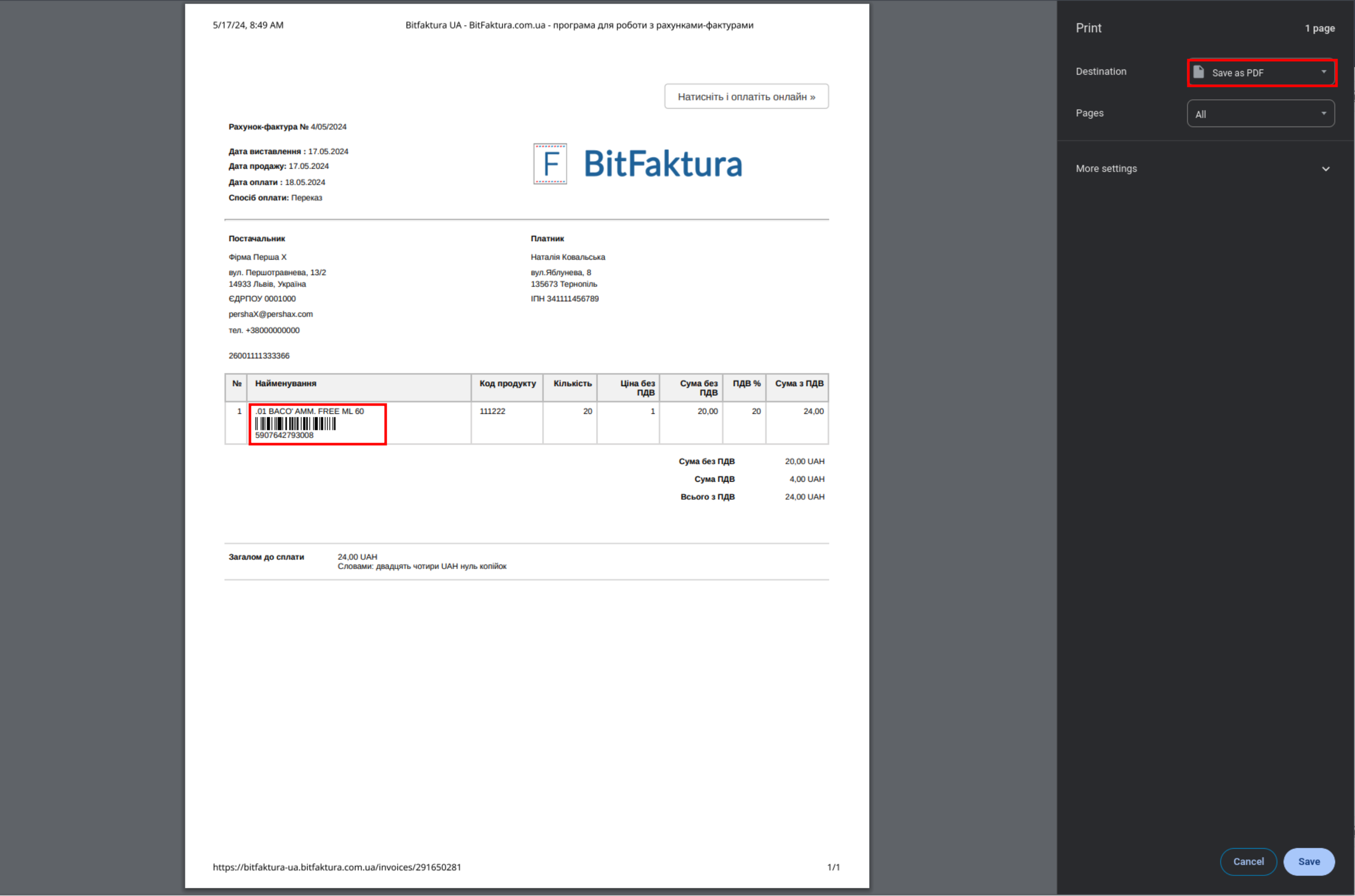Click the 'Рахунок-фактура № 4/05/2024' heading
This screenshot has width=1355, height=896.
point(287,127)
